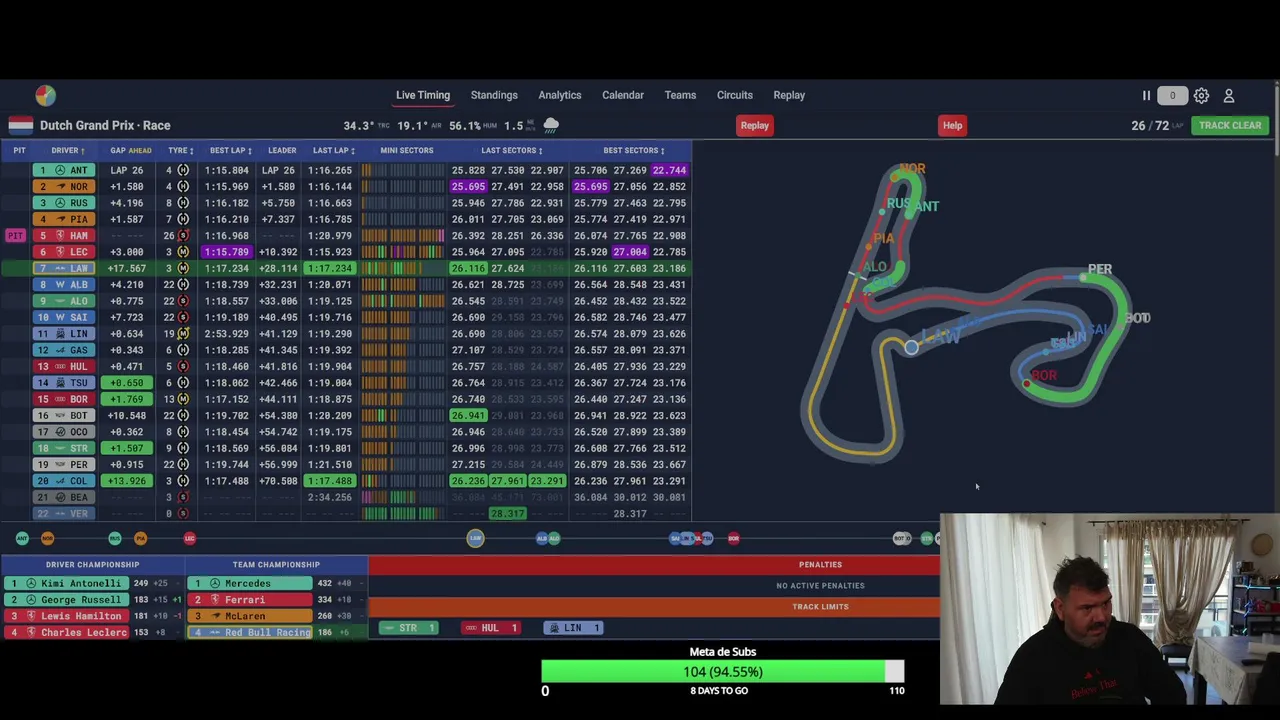Click the soft tyre icon in HAM row
Viewport: 1280px width, 720px height.
(x=183, y=236)
